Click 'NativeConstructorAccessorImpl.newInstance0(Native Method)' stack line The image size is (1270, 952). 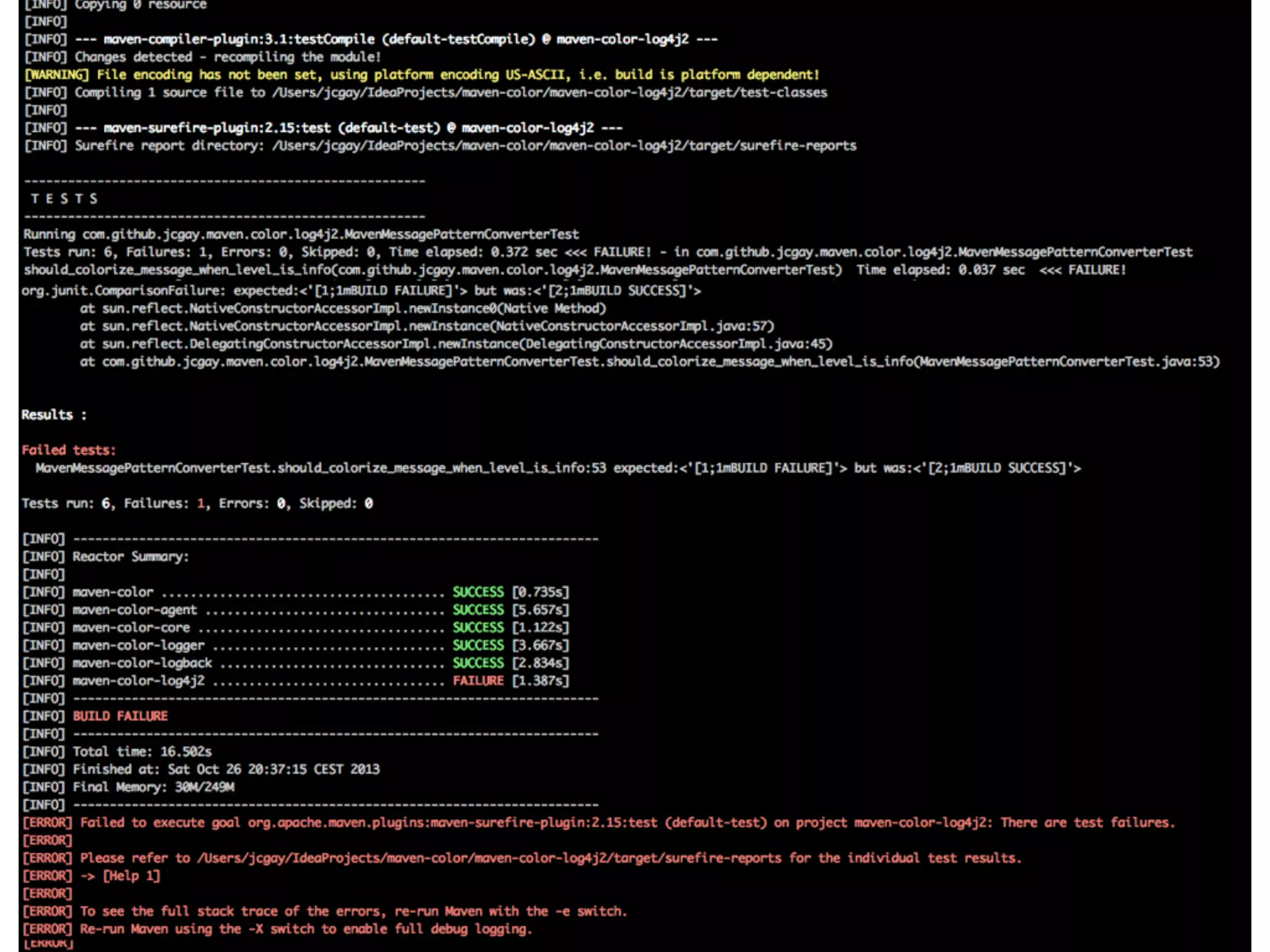click(343, 309)
